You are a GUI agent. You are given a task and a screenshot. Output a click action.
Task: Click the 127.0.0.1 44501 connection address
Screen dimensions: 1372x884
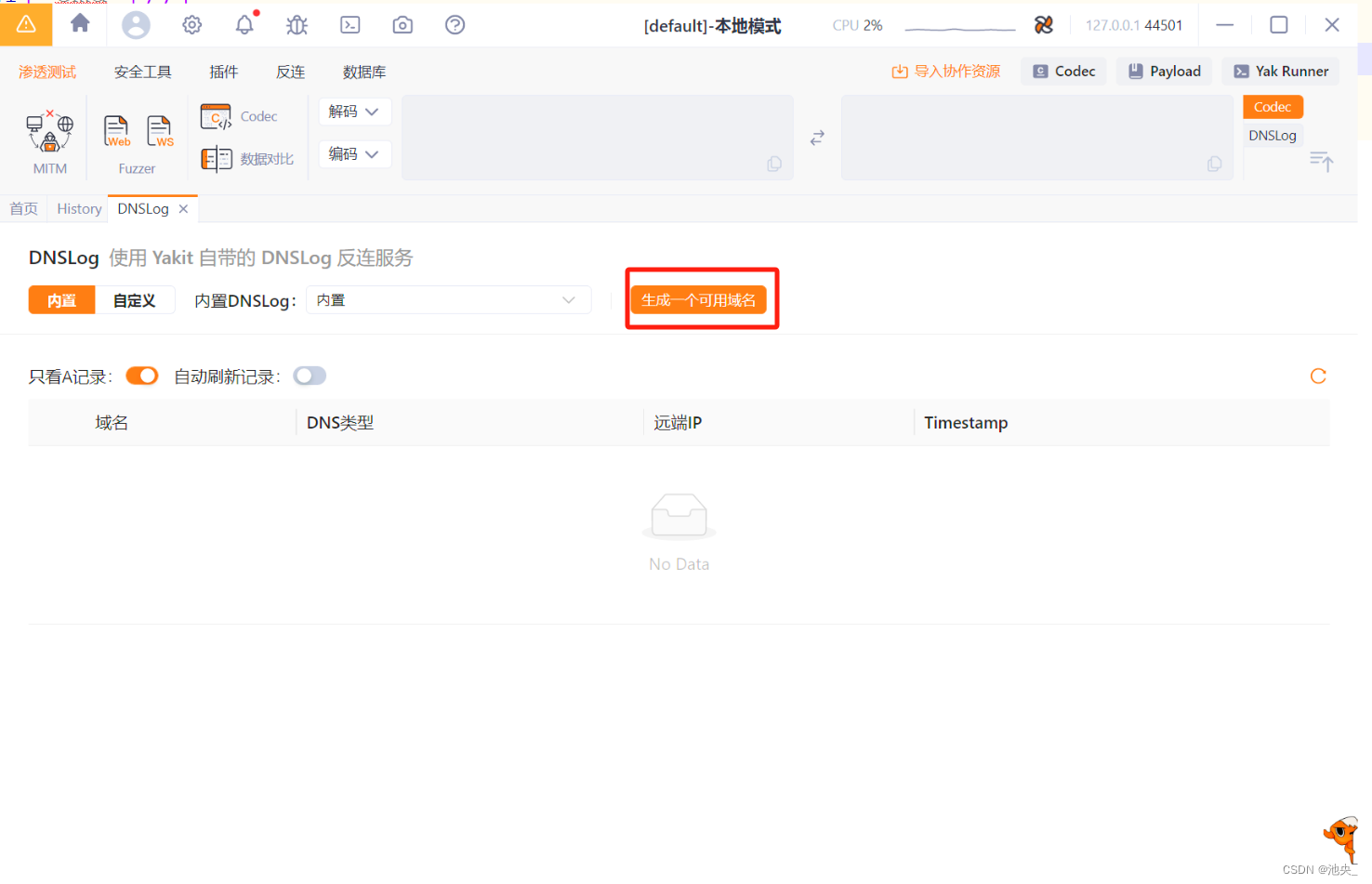1134,25
